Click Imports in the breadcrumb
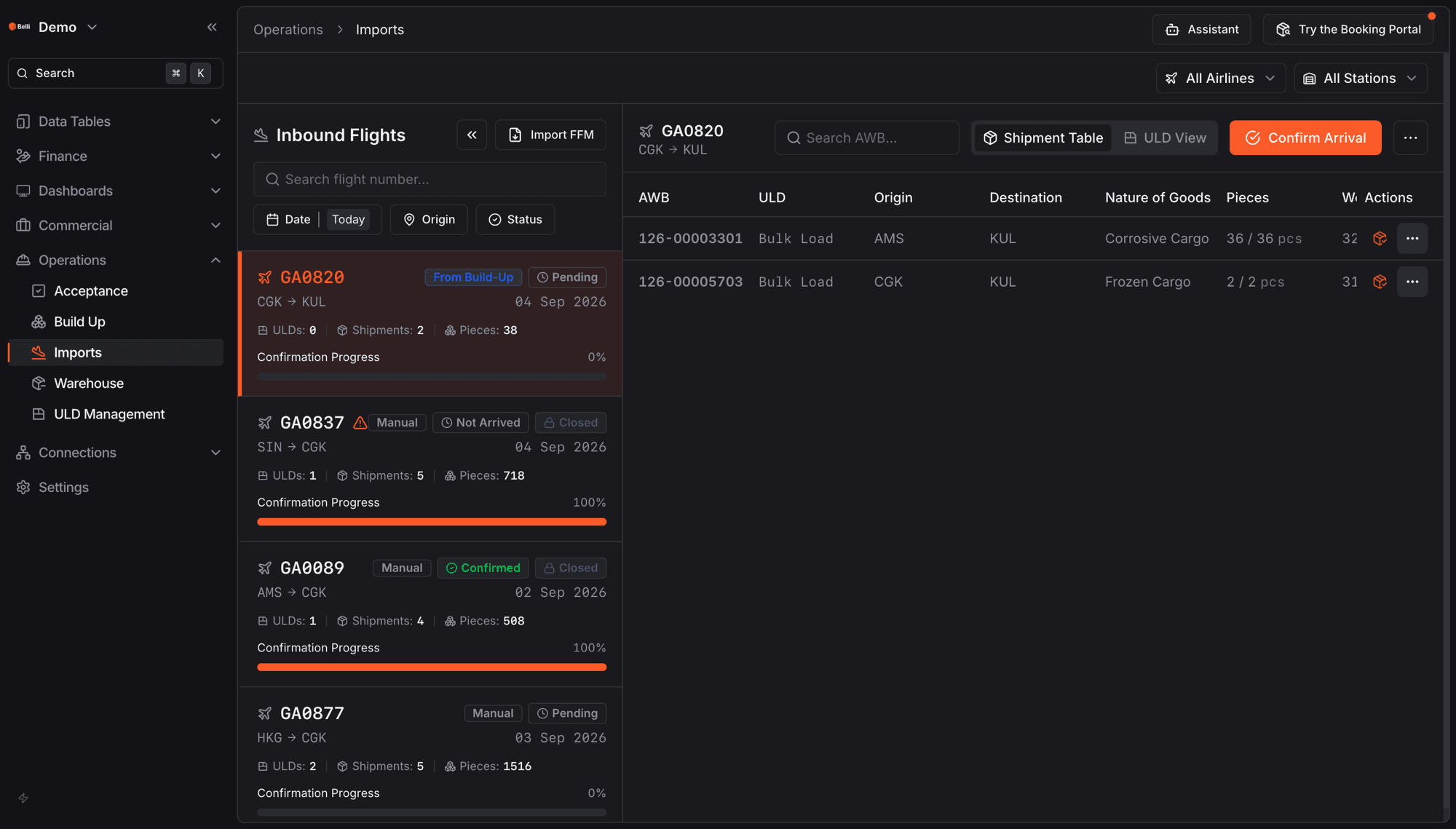 (x=379, y=30)
